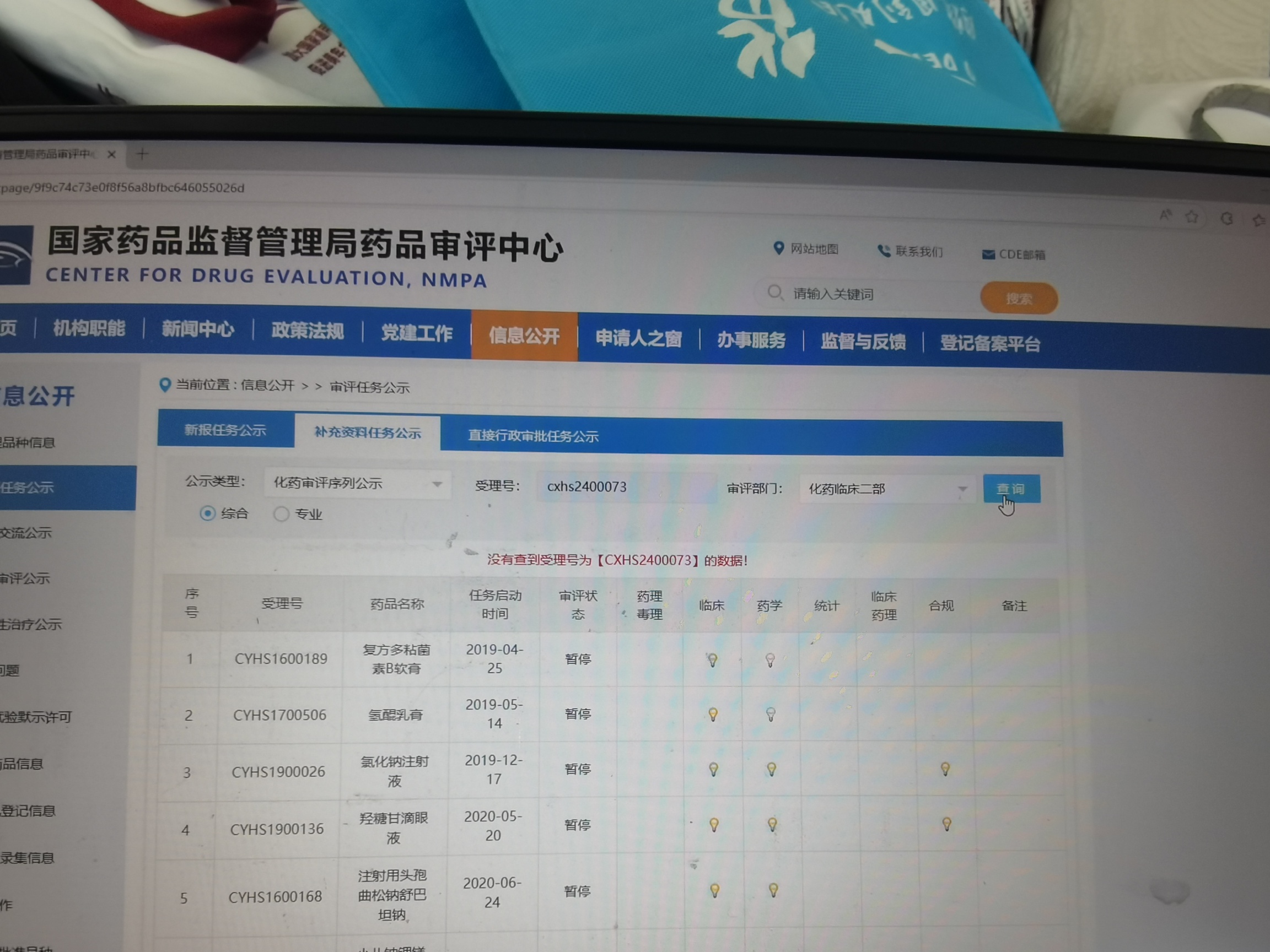Screen dimensions: 1270x952
Task: Click the site map location pin icon
Action: [x=778, y=248]
